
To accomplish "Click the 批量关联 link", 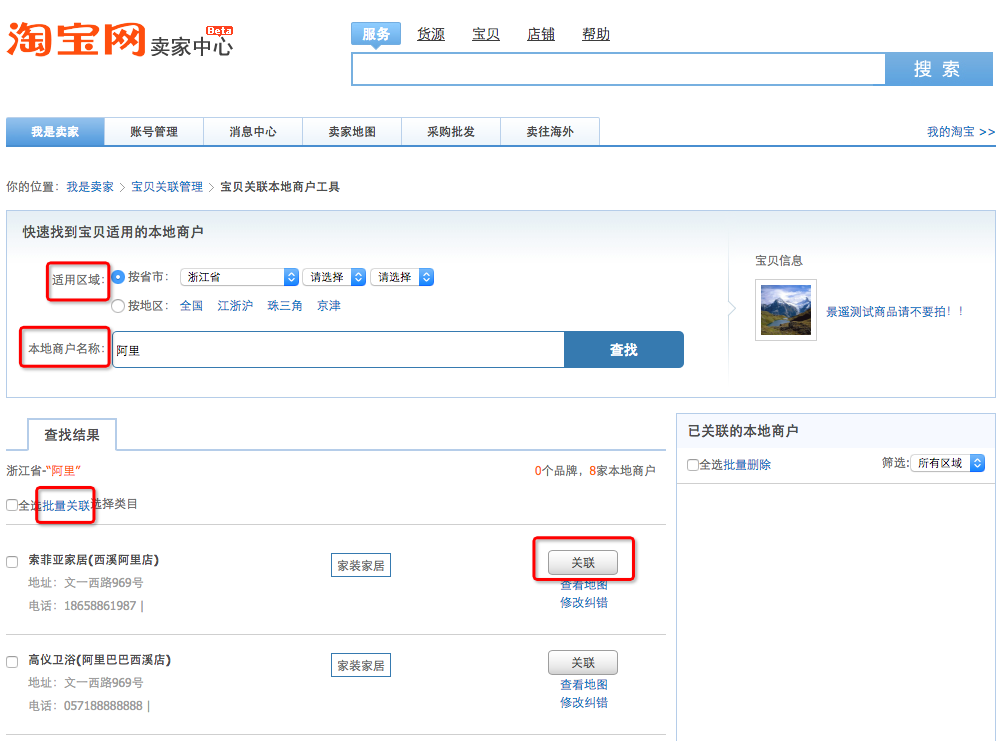I will (66, 506).
